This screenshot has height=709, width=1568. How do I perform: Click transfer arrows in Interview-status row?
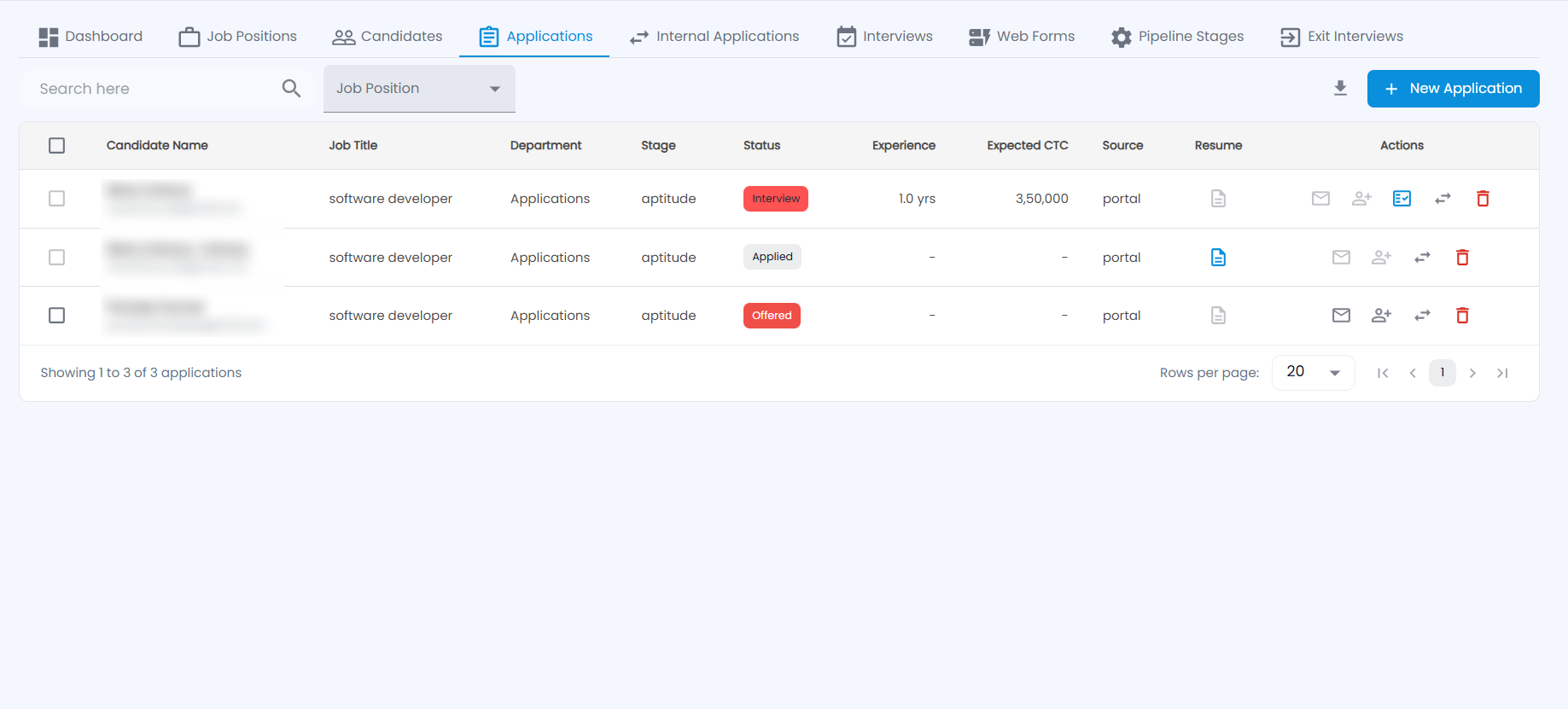tap(1443, 199)
